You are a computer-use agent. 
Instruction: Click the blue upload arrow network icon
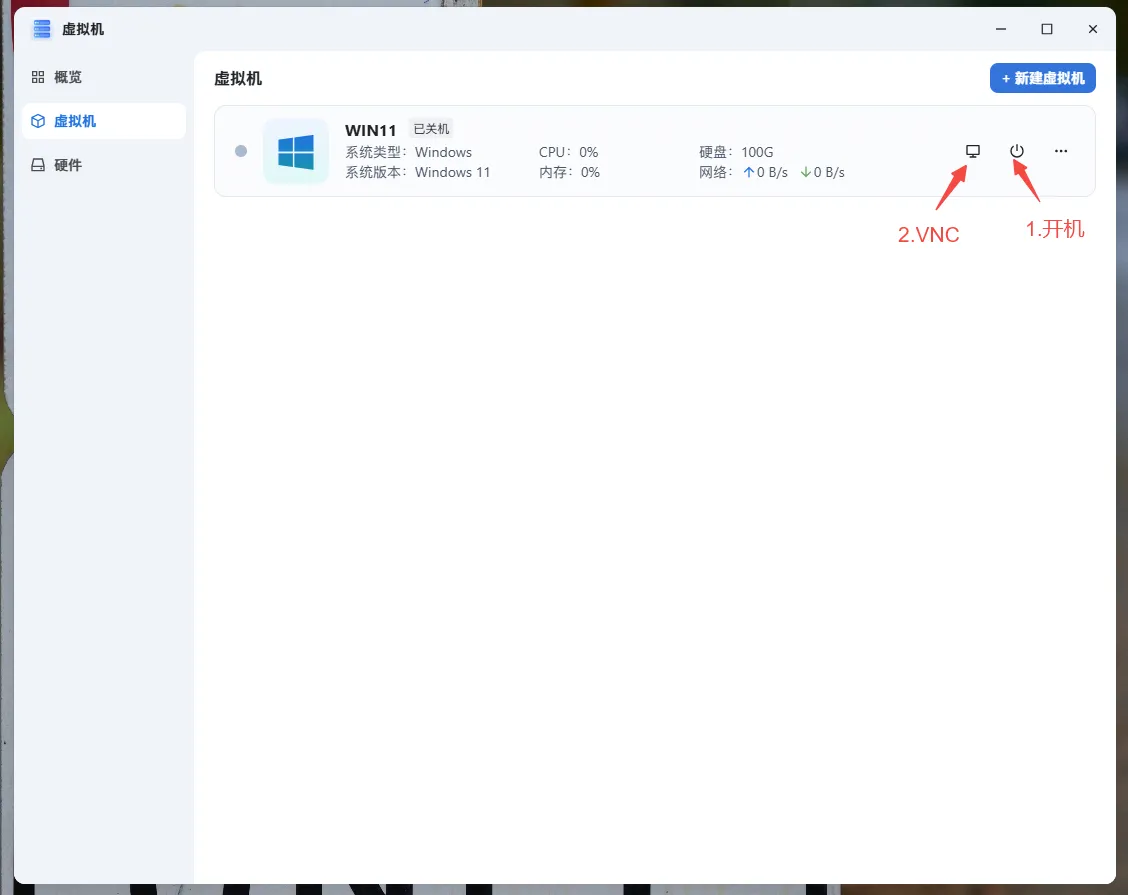tap(748, 172)
